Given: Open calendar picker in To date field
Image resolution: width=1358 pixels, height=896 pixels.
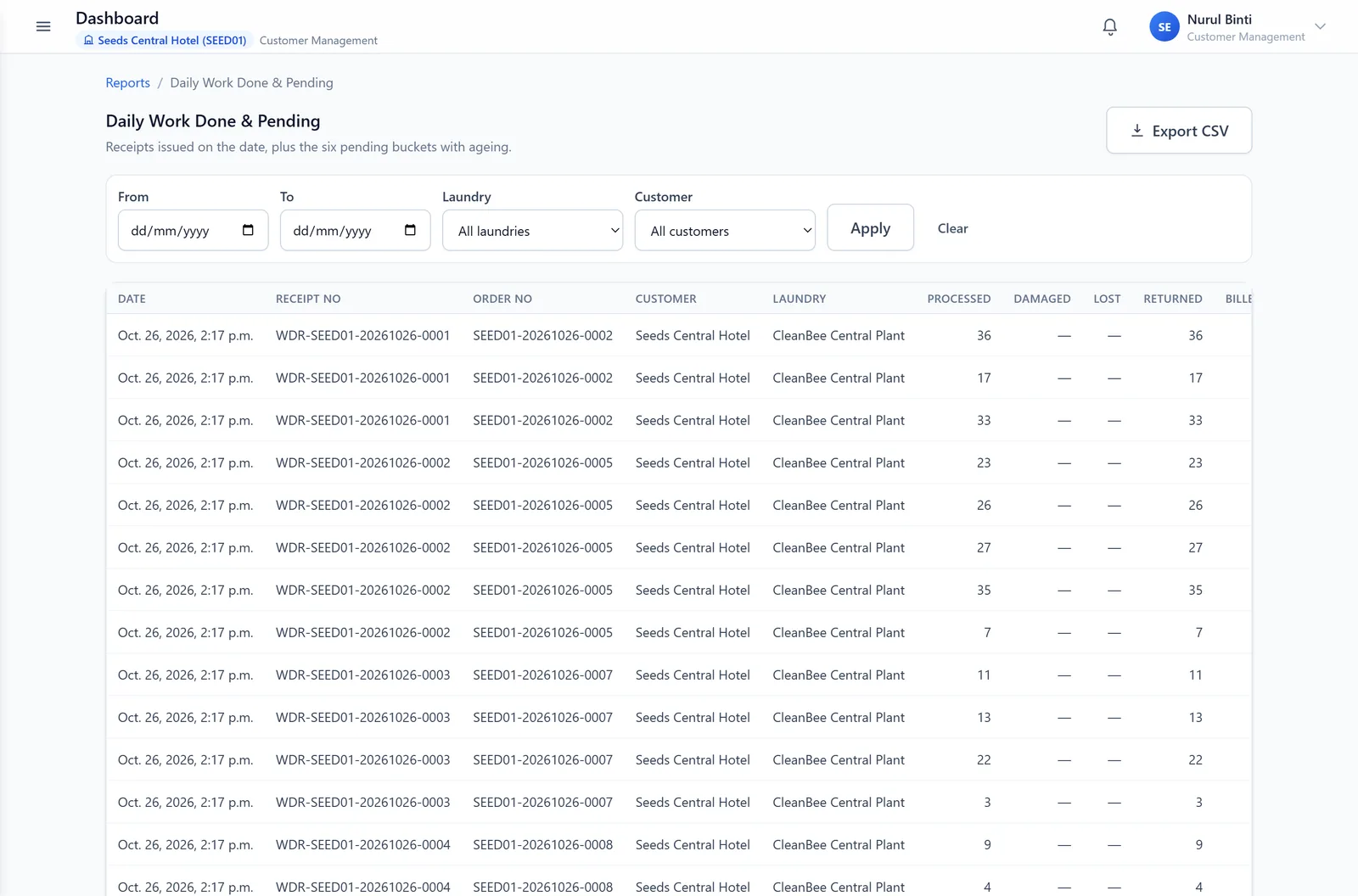Looking at the screenshot, I should coord(410,230).
